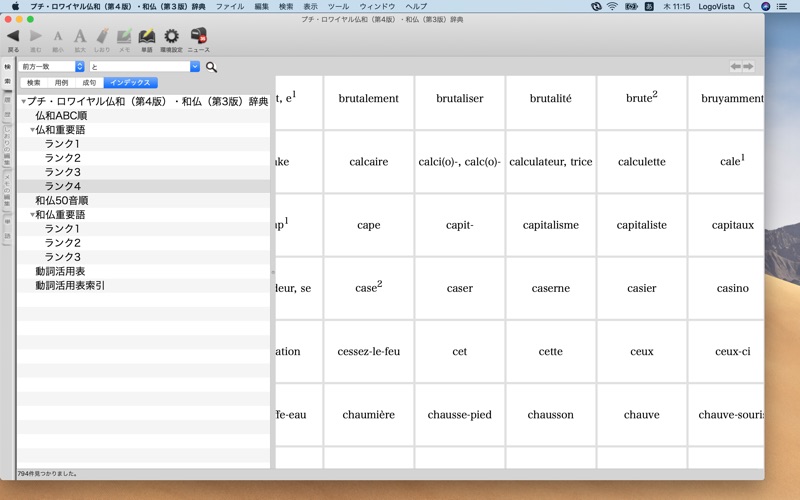Open the entry cell capitalisme

551,225
